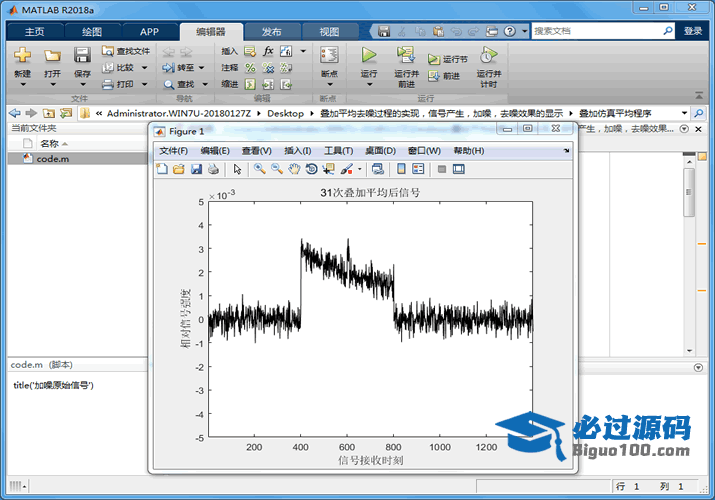Click the search documentation input field

597,31
